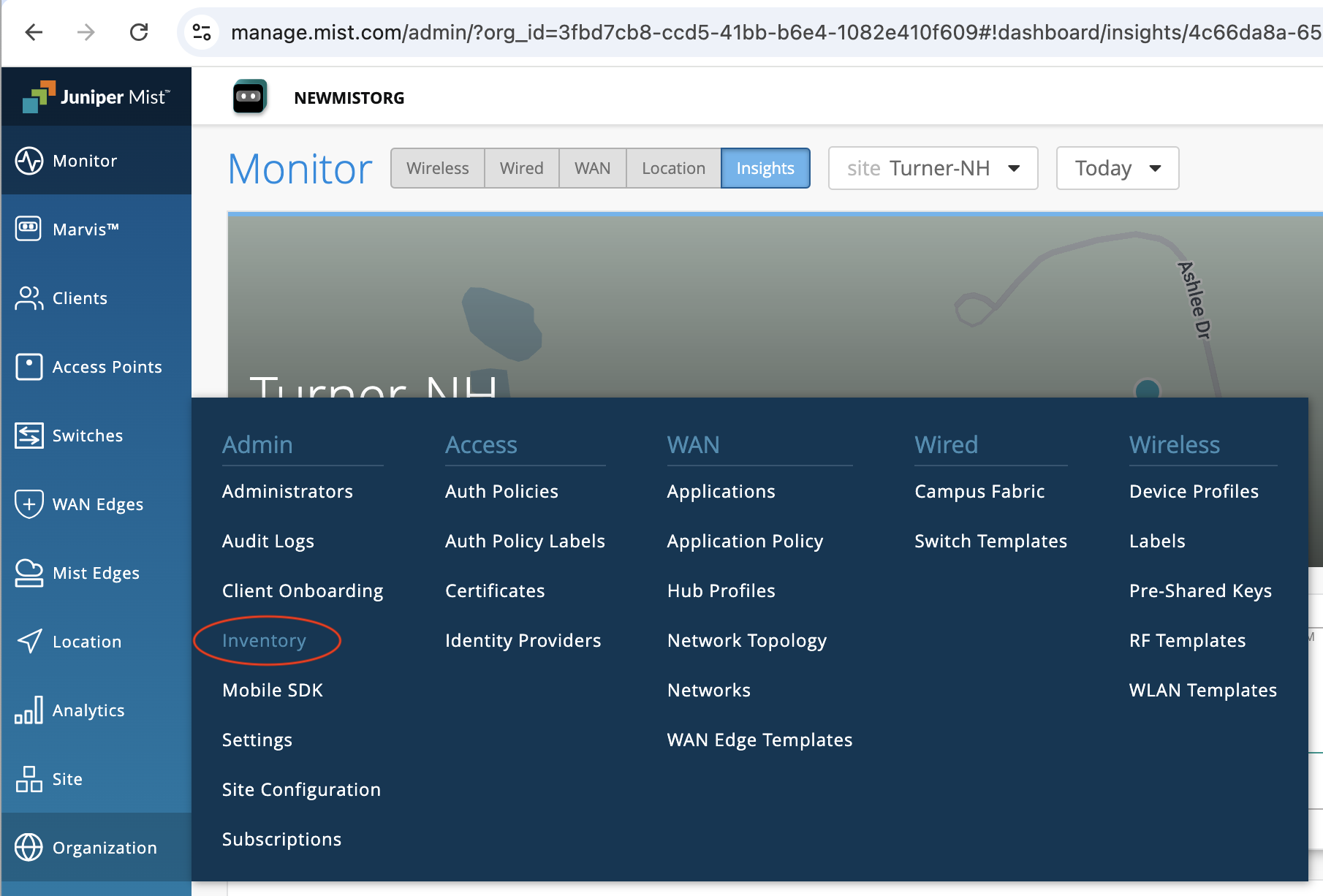Open Device Profiles
The height and width of the screenshot is (896, 1323).
pos(1194,491)
